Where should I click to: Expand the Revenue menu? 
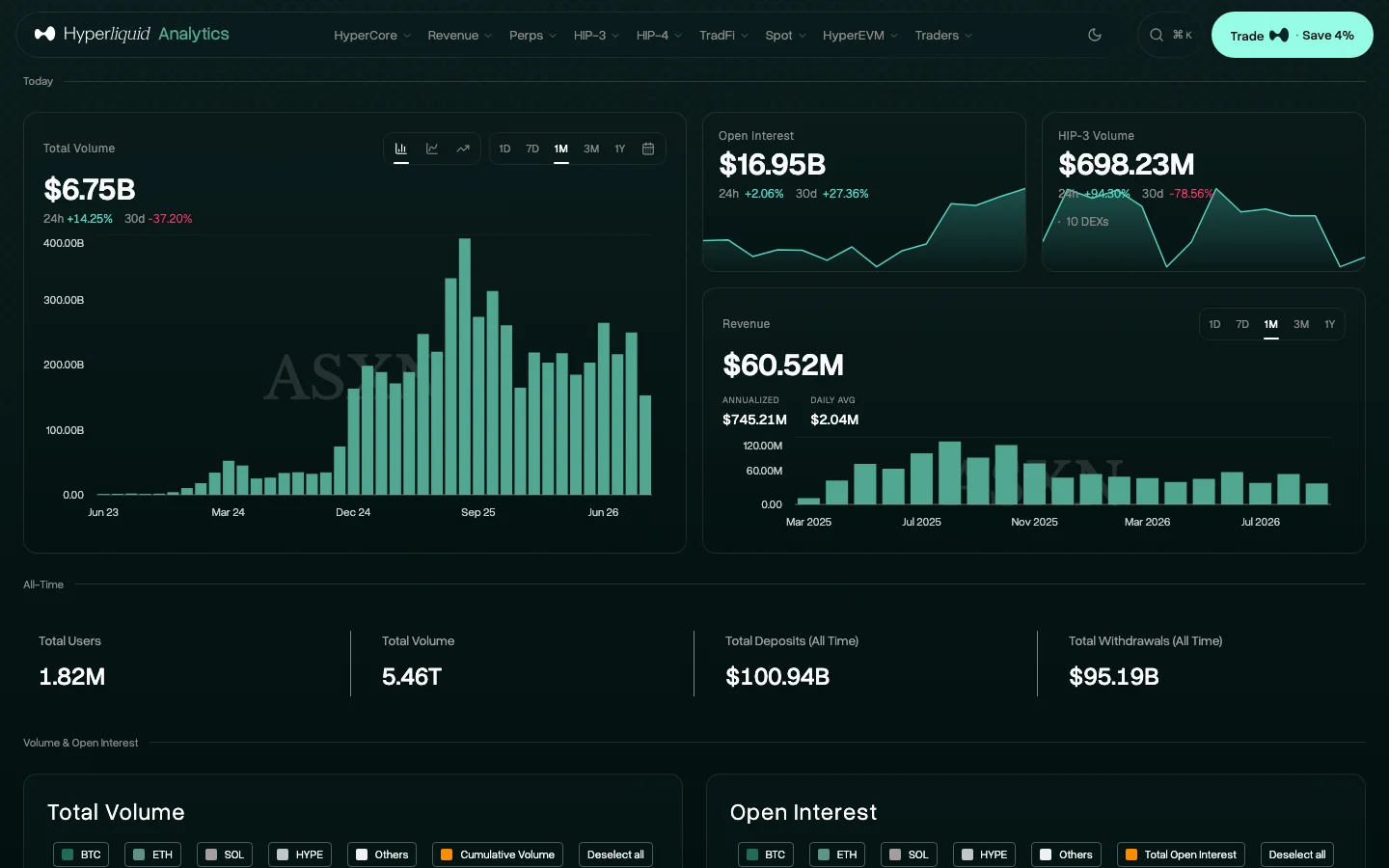click(x=459, y=36)
